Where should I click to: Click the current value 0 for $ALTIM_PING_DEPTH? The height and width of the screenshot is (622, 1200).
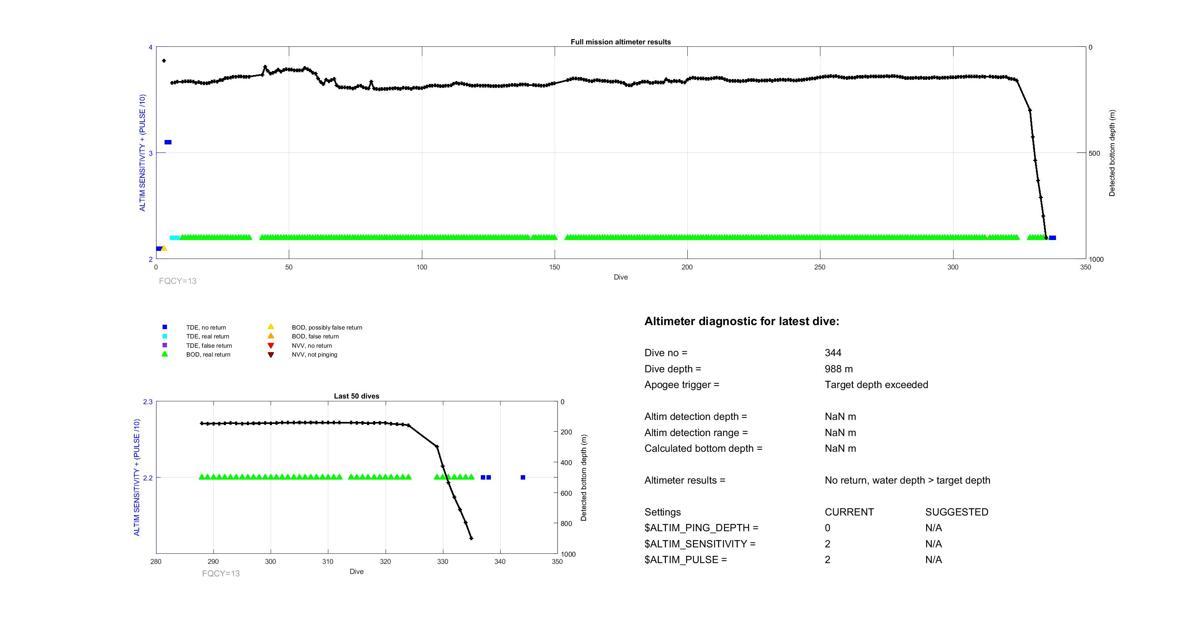point(828,528)
